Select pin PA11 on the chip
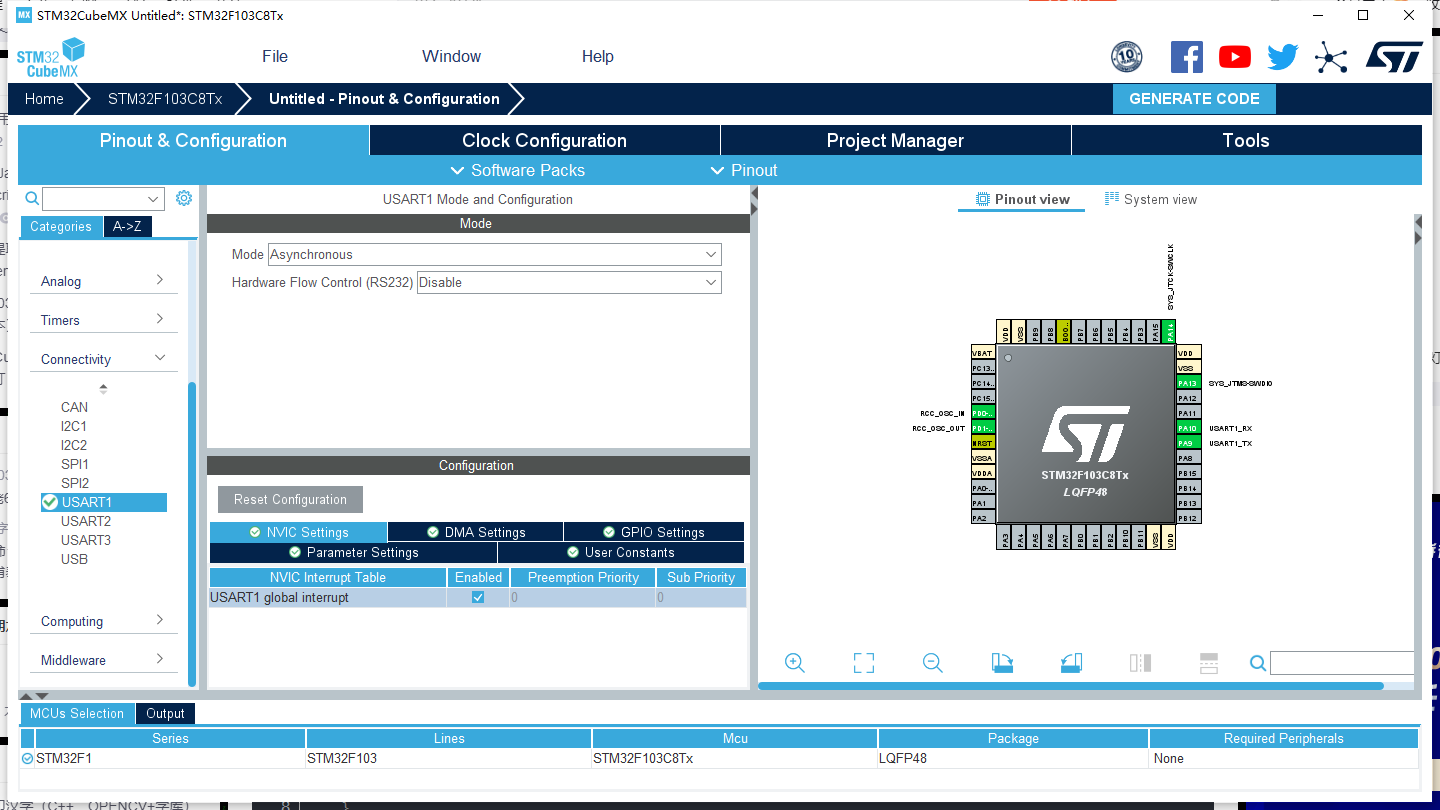1440x810 pixels. [x=1187, y=413]
